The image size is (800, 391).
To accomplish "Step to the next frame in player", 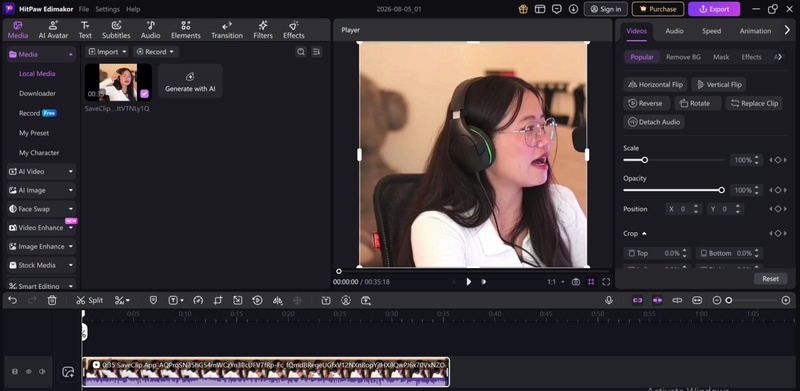I will (x=483, y=282).
